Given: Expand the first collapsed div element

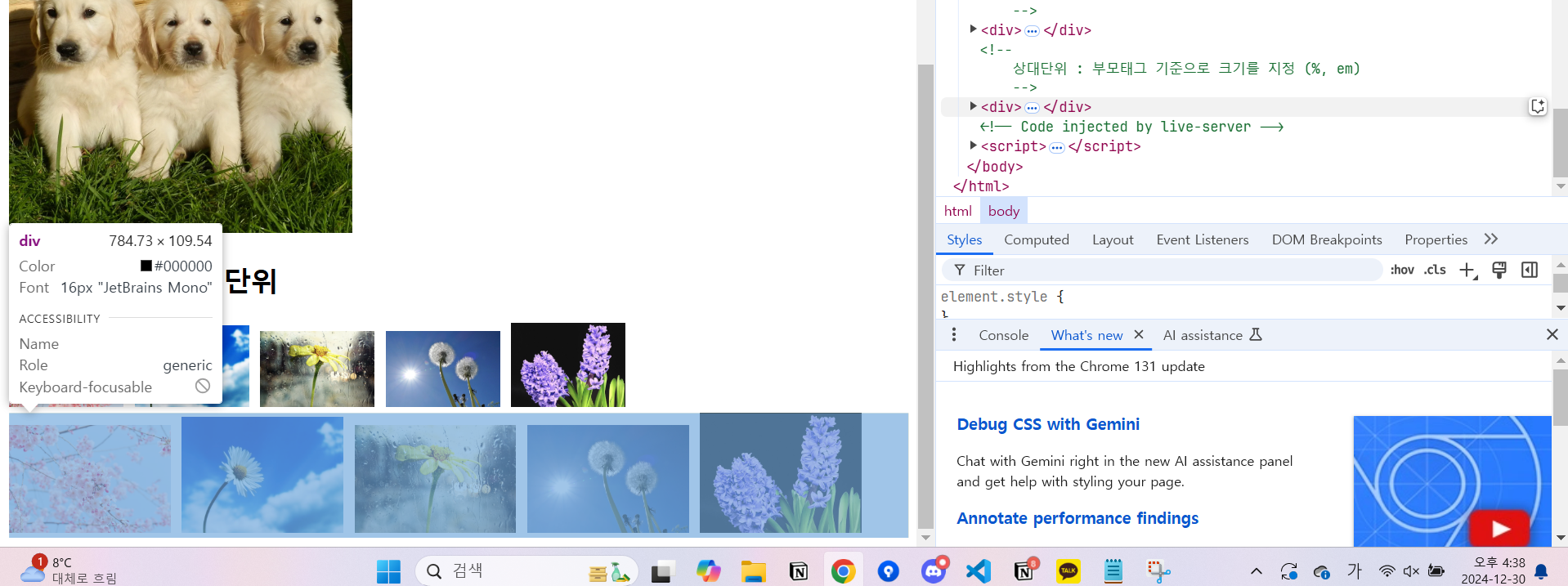Looking at the screenshot, I should (x=973, y=29).
